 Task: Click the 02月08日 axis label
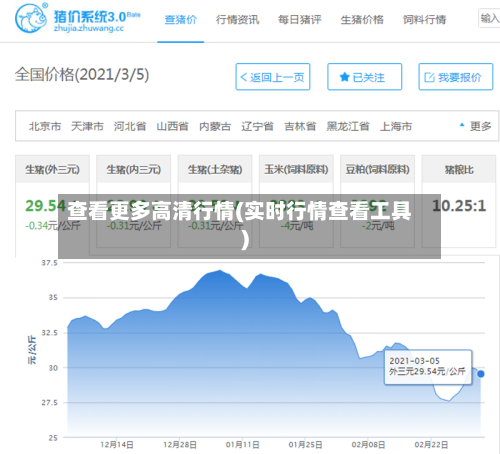368,445
